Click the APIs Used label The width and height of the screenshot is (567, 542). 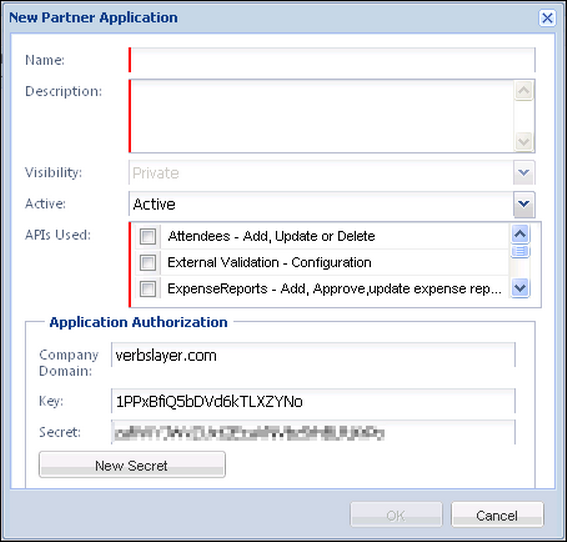58,235
